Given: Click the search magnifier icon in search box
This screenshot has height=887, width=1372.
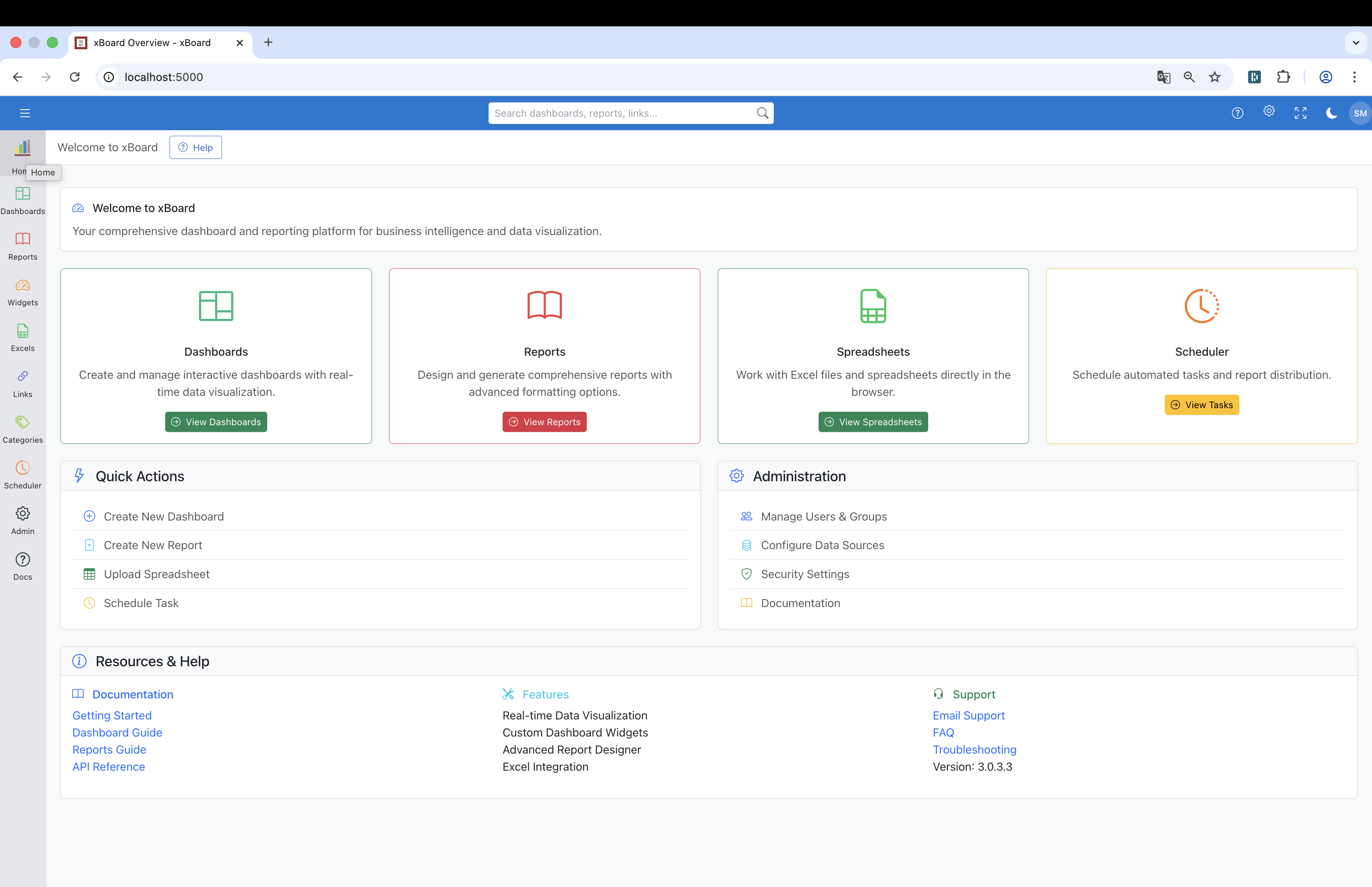Looking at the screenshot, I should click(762, 113).
